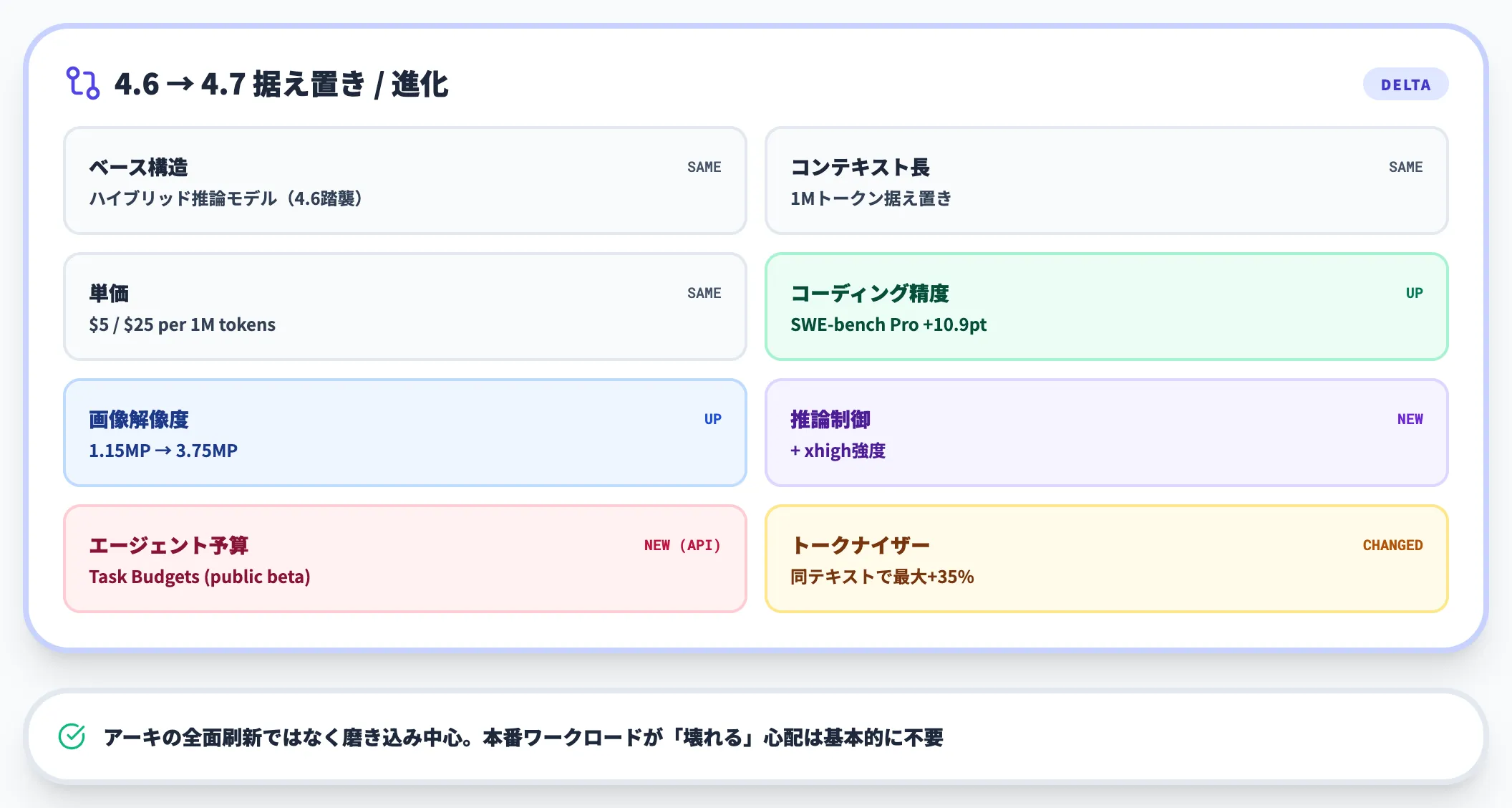Click the NEW (API) badge on エージェント予算 card

click(x=682, y=545)
